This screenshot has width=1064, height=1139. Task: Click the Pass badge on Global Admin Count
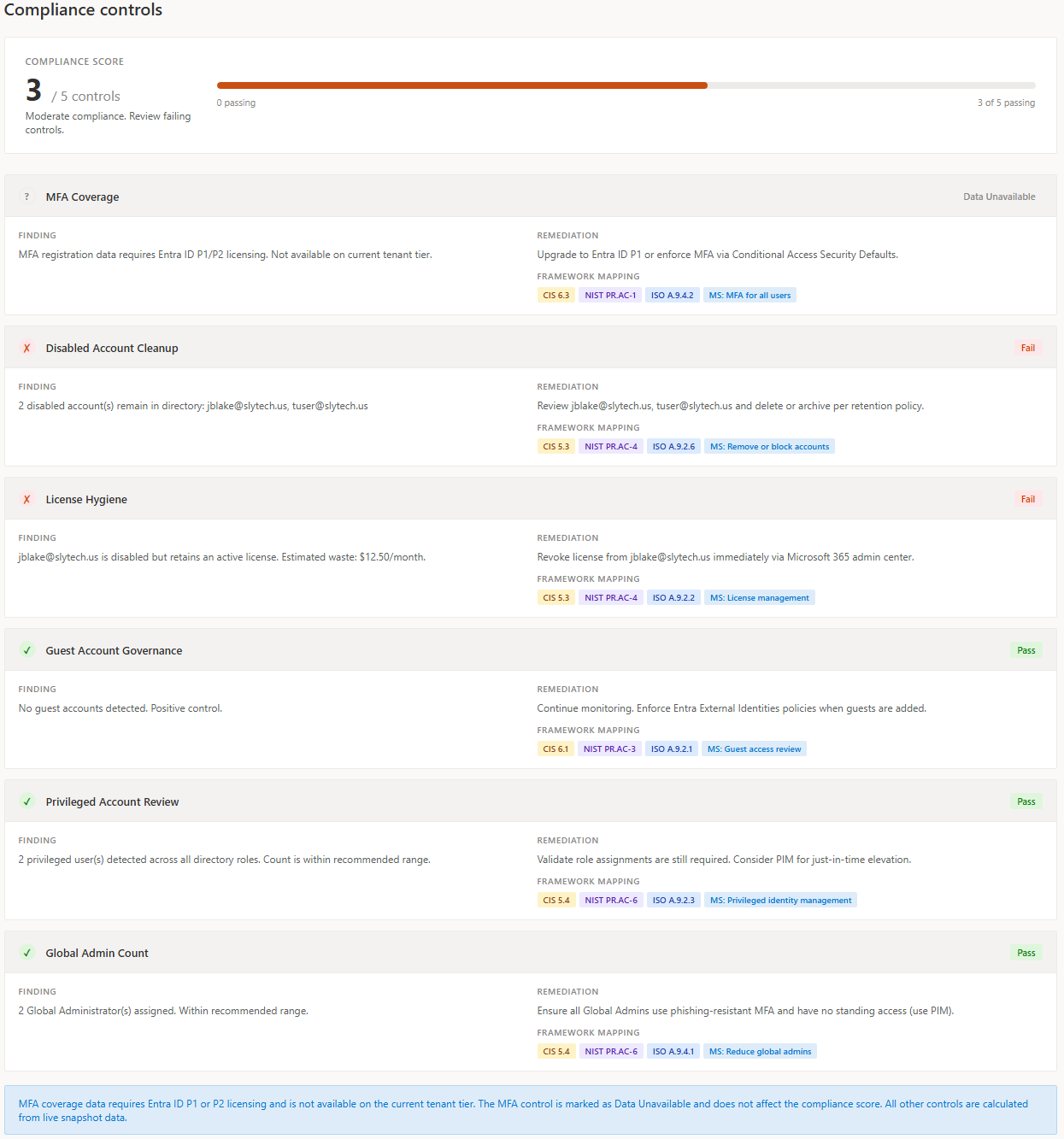pyautogui.click(x=1026, y=953)
